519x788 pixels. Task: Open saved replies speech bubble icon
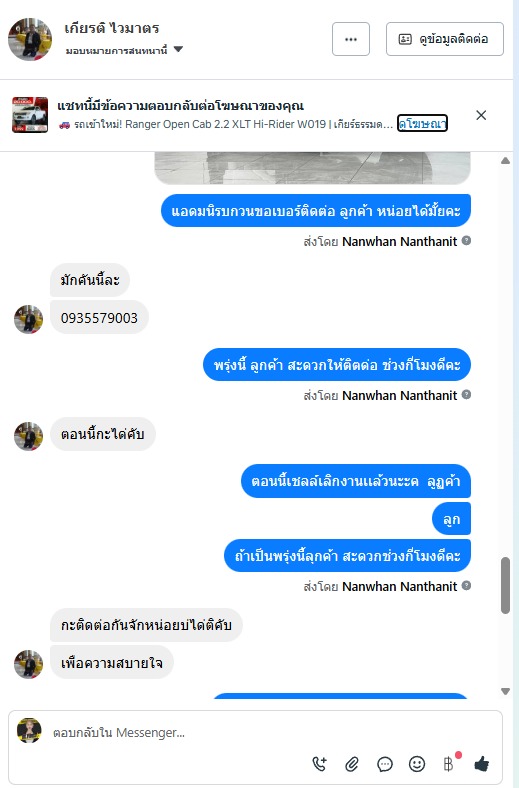click(384, 764)
